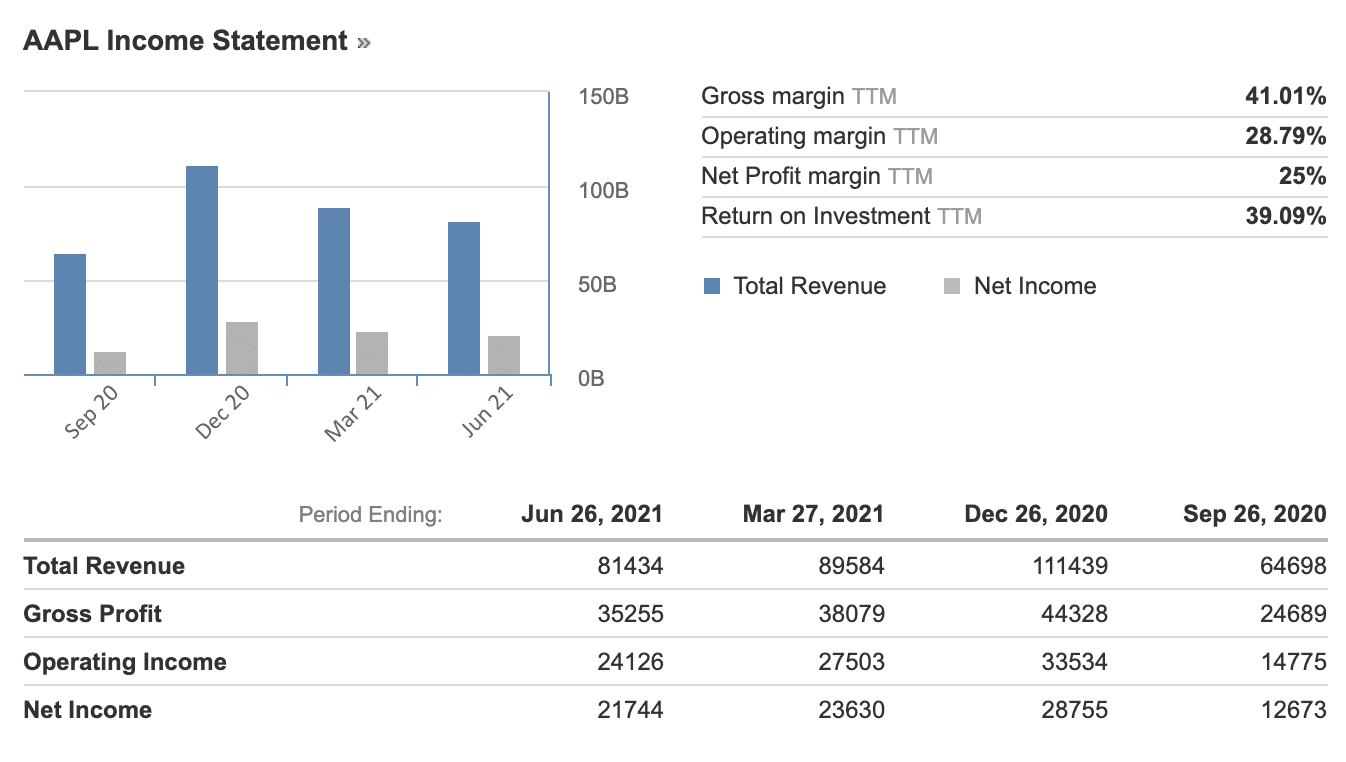Click Net Income value 21744
This screenshot has height=762, width=1346.
(631, 710)
